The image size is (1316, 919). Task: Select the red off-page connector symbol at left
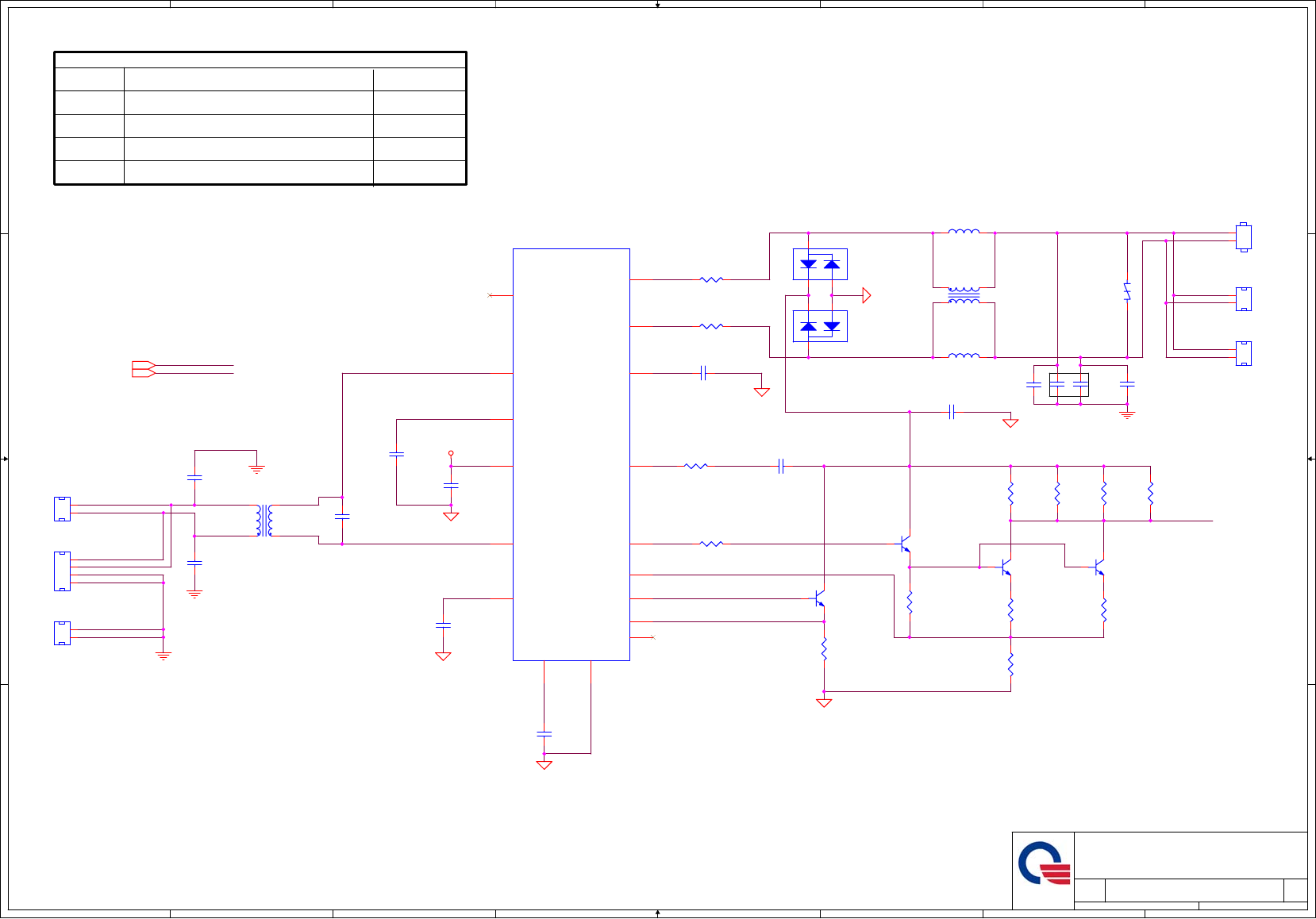pos(144,369)
